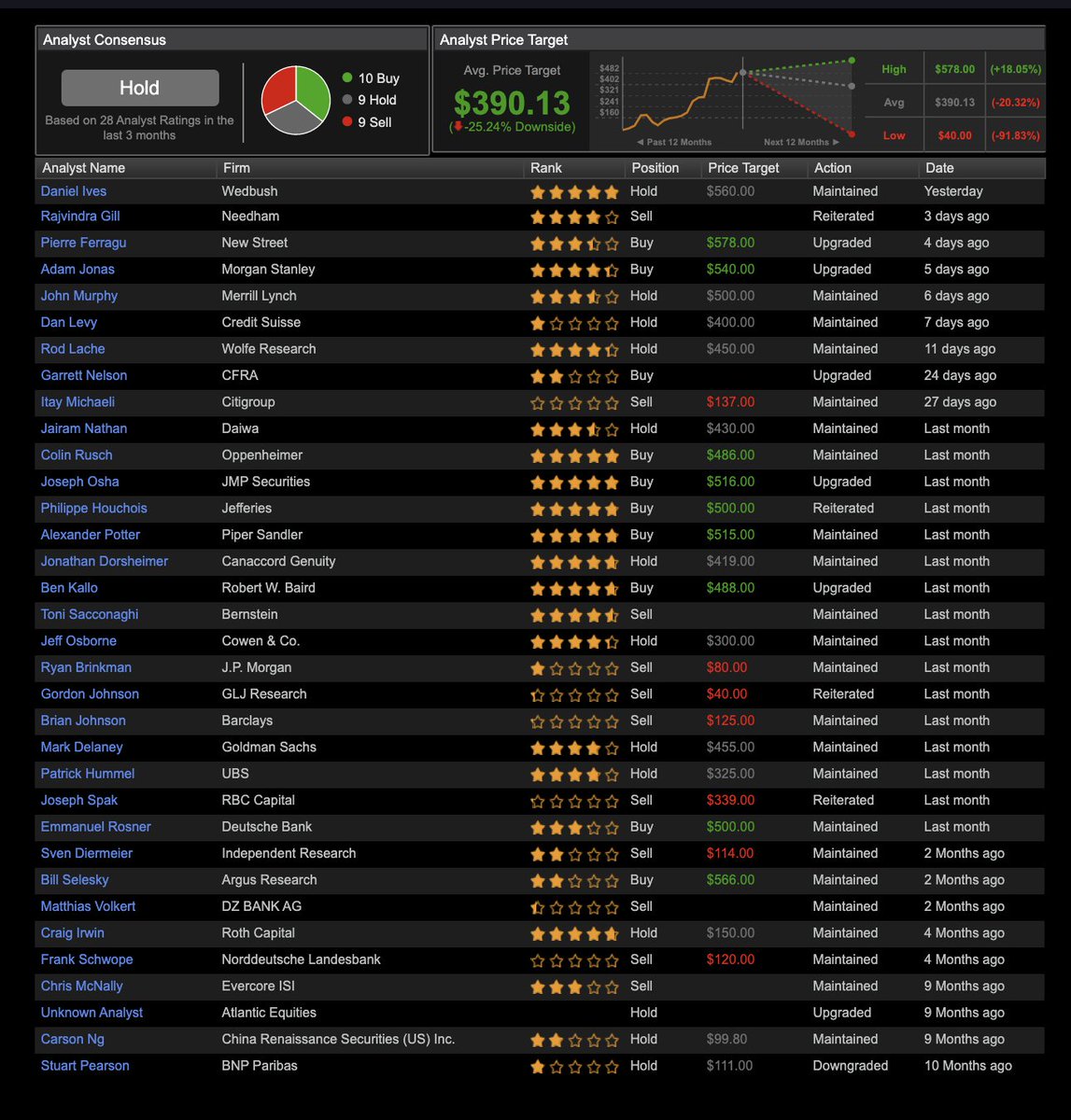Click the (-91.83%) low downside value

tap(1015, 135)
